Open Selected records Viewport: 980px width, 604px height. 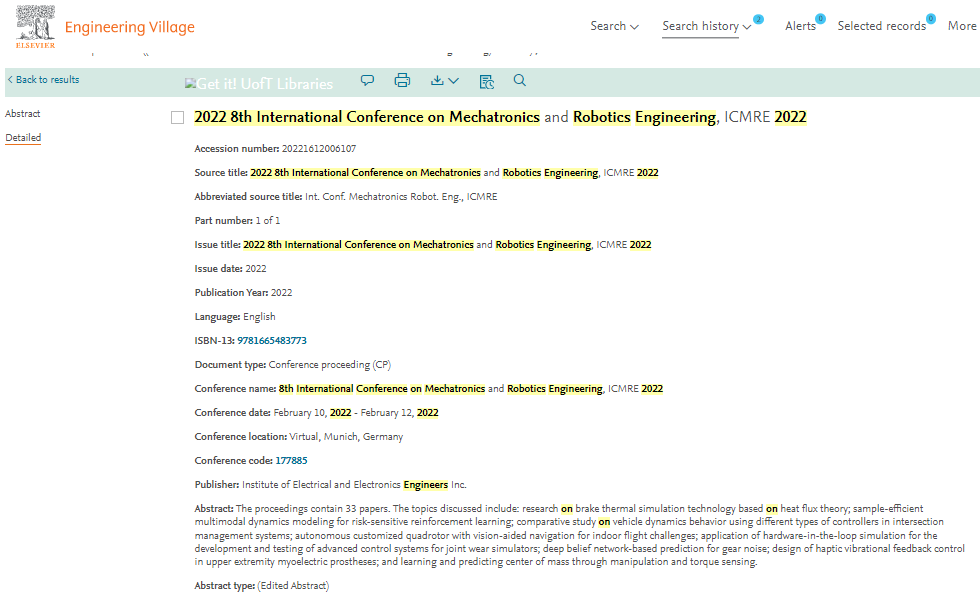[882, 26]
